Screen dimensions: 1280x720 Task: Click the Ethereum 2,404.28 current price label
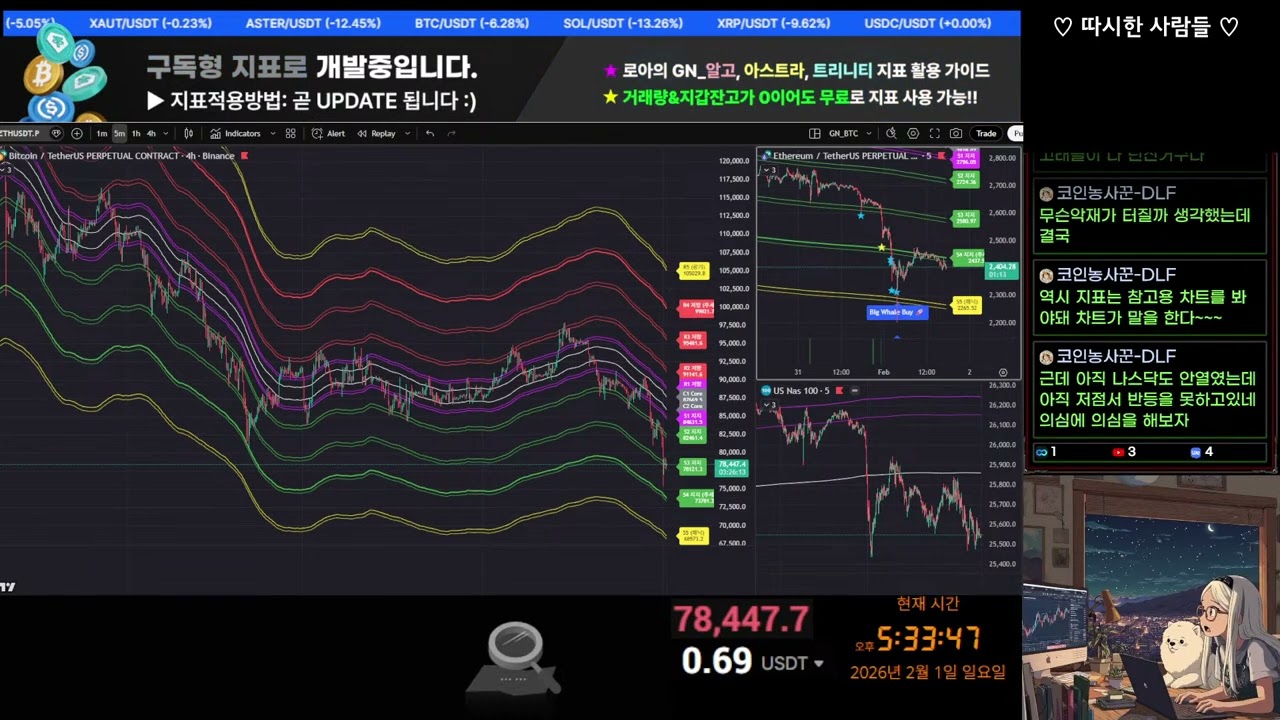1001,269
